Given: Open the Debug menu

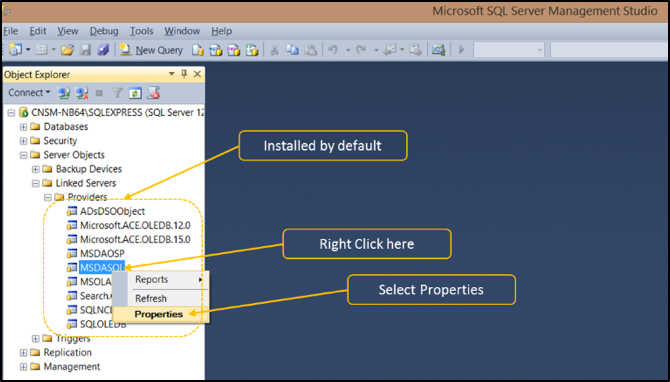Looking at the screenshot, I should (104, 31).
